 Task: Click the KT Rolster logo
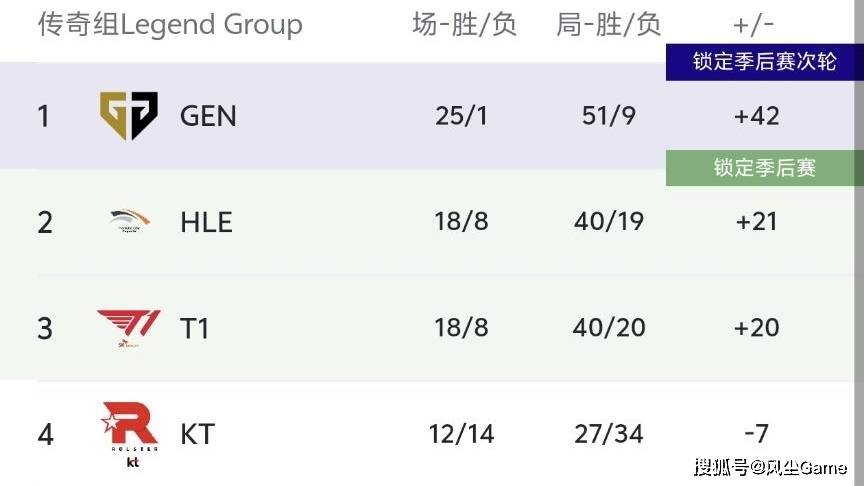pyautogui.click(x=130, y=435)
